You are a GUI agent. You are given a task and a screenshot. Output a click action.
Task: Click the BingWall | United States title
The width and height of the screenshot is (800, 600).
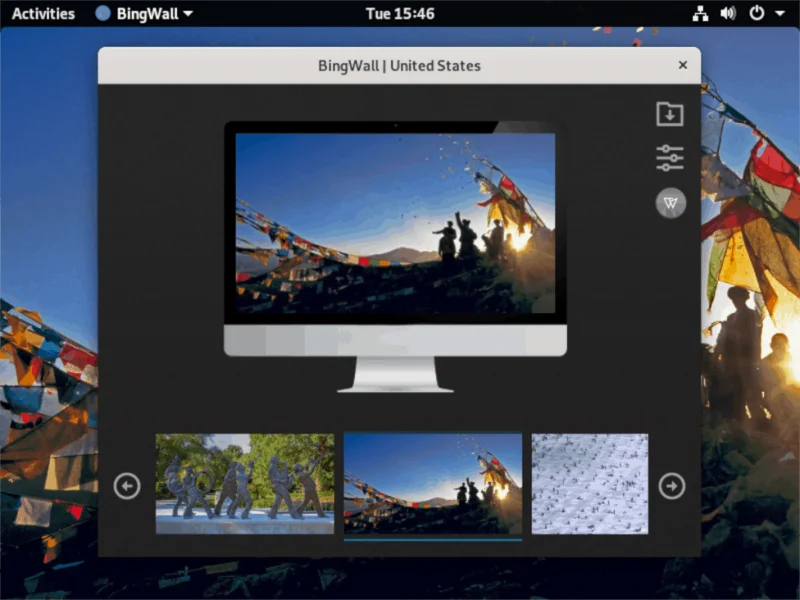(x=399, y=66)
